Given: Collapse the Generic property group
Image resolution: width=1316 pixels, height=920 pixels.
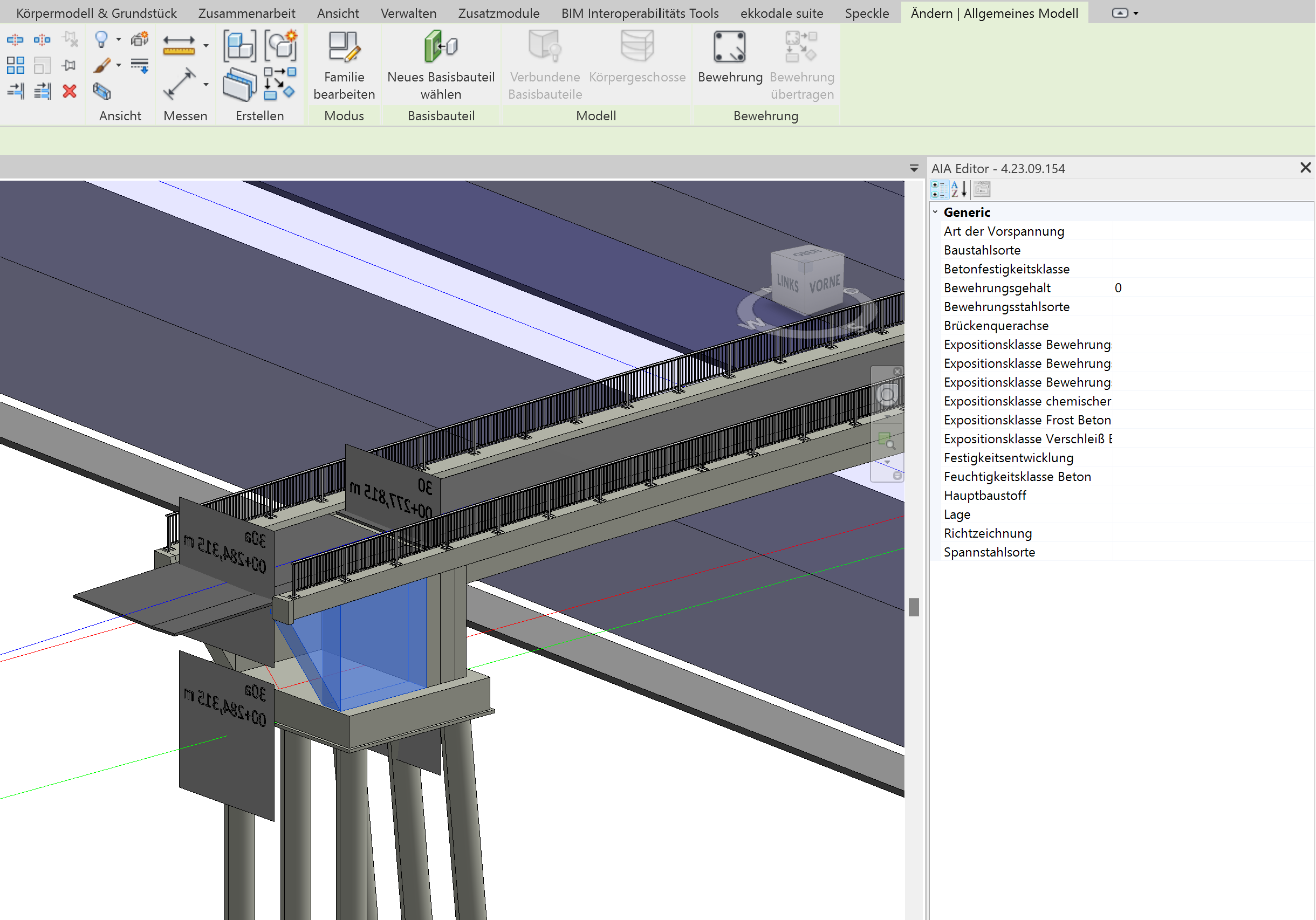Looking at the screenshot, I should click(935, 212).
